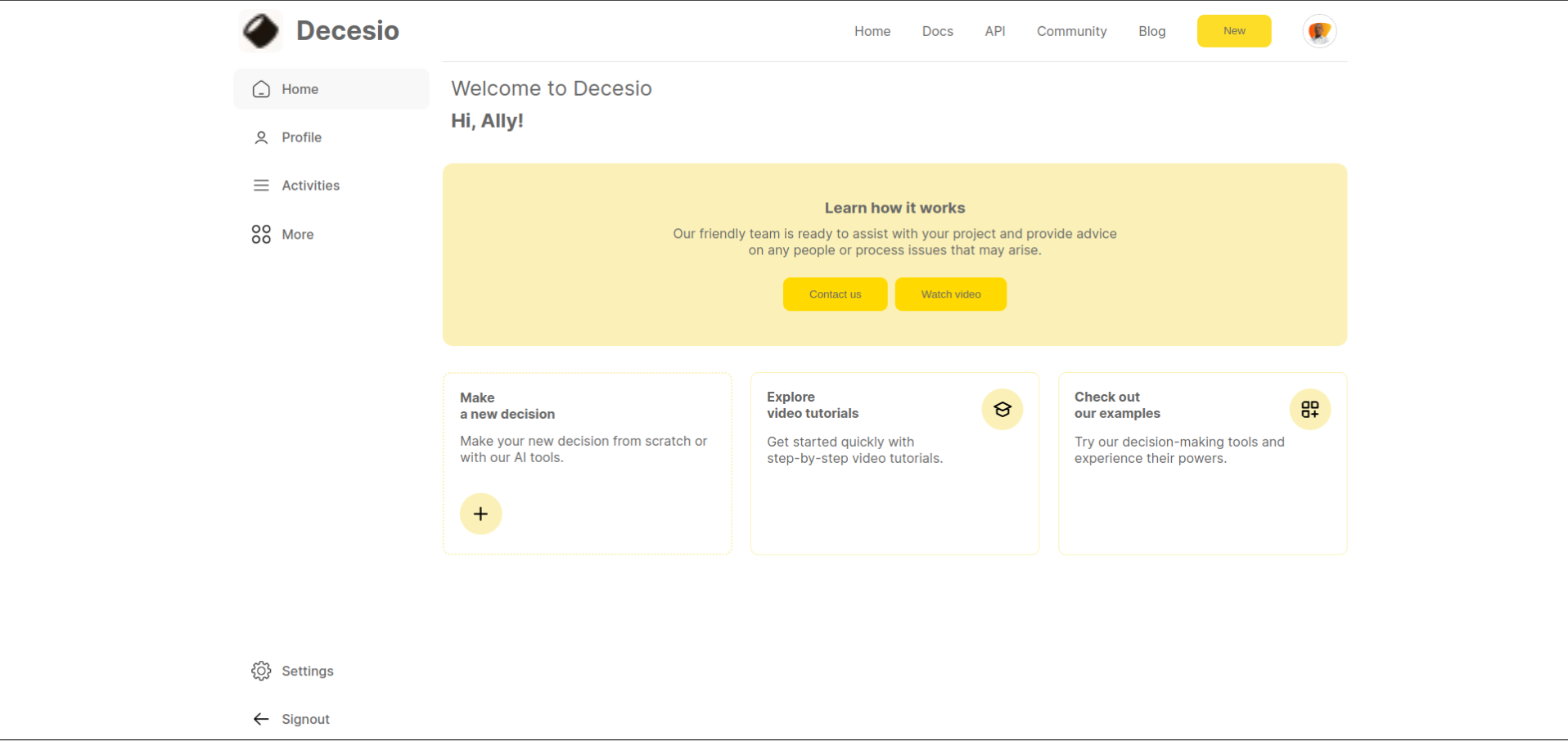Go to Community in the top navigation
This screenshot has width=1568, height=741.
pos(1072,31)
